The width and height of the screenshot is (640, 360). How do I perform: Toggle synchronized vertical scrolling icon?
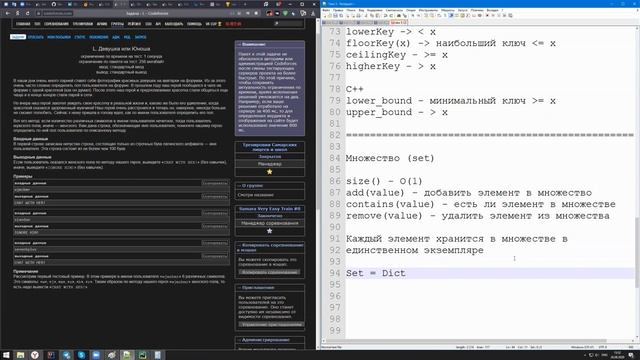426,16
